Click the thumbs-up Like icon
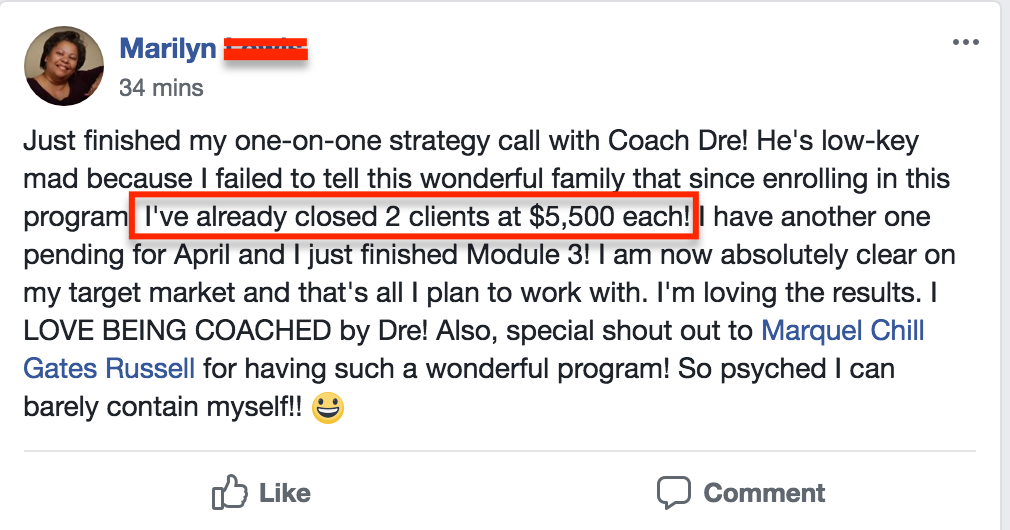The image size is (1010, 530). [230, 493]
